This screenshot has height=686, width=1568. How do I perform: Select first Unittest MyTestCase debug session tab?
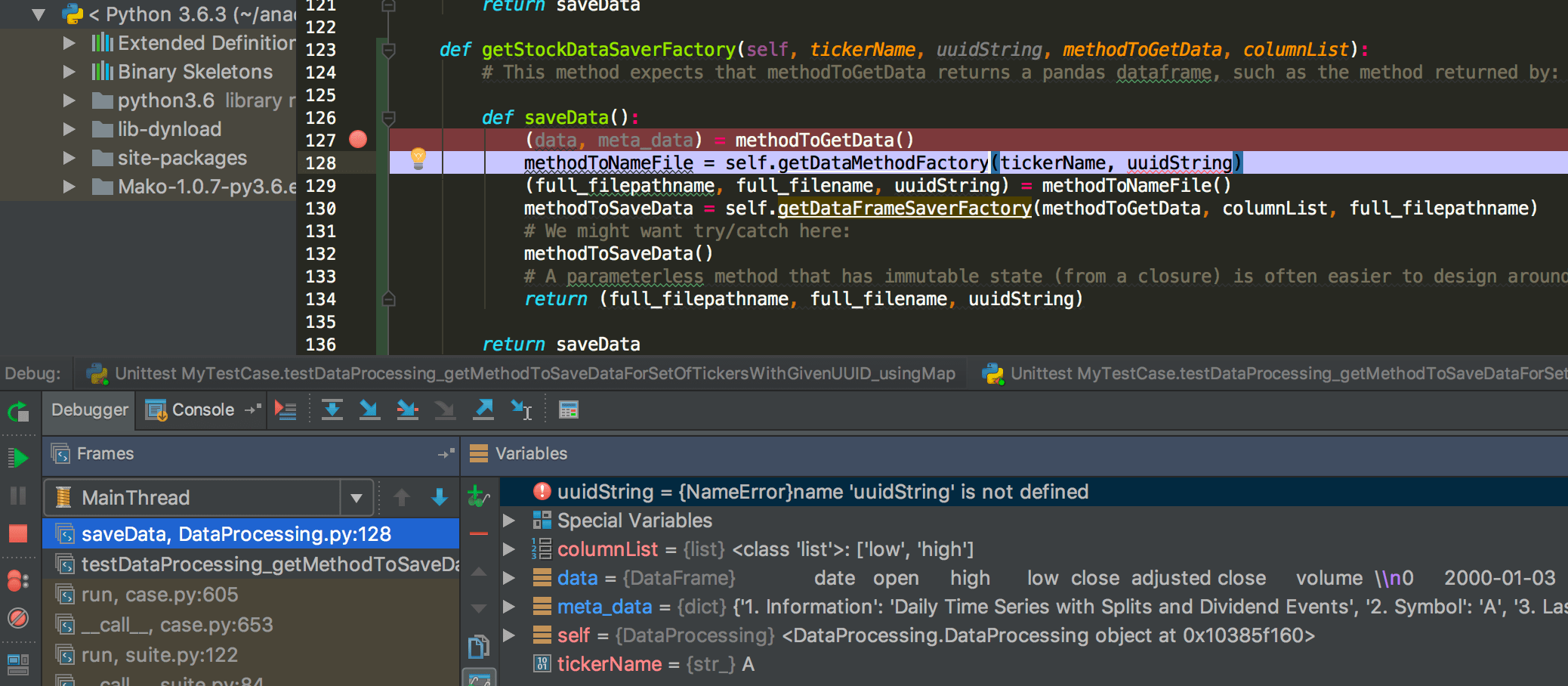click(520, 374)
